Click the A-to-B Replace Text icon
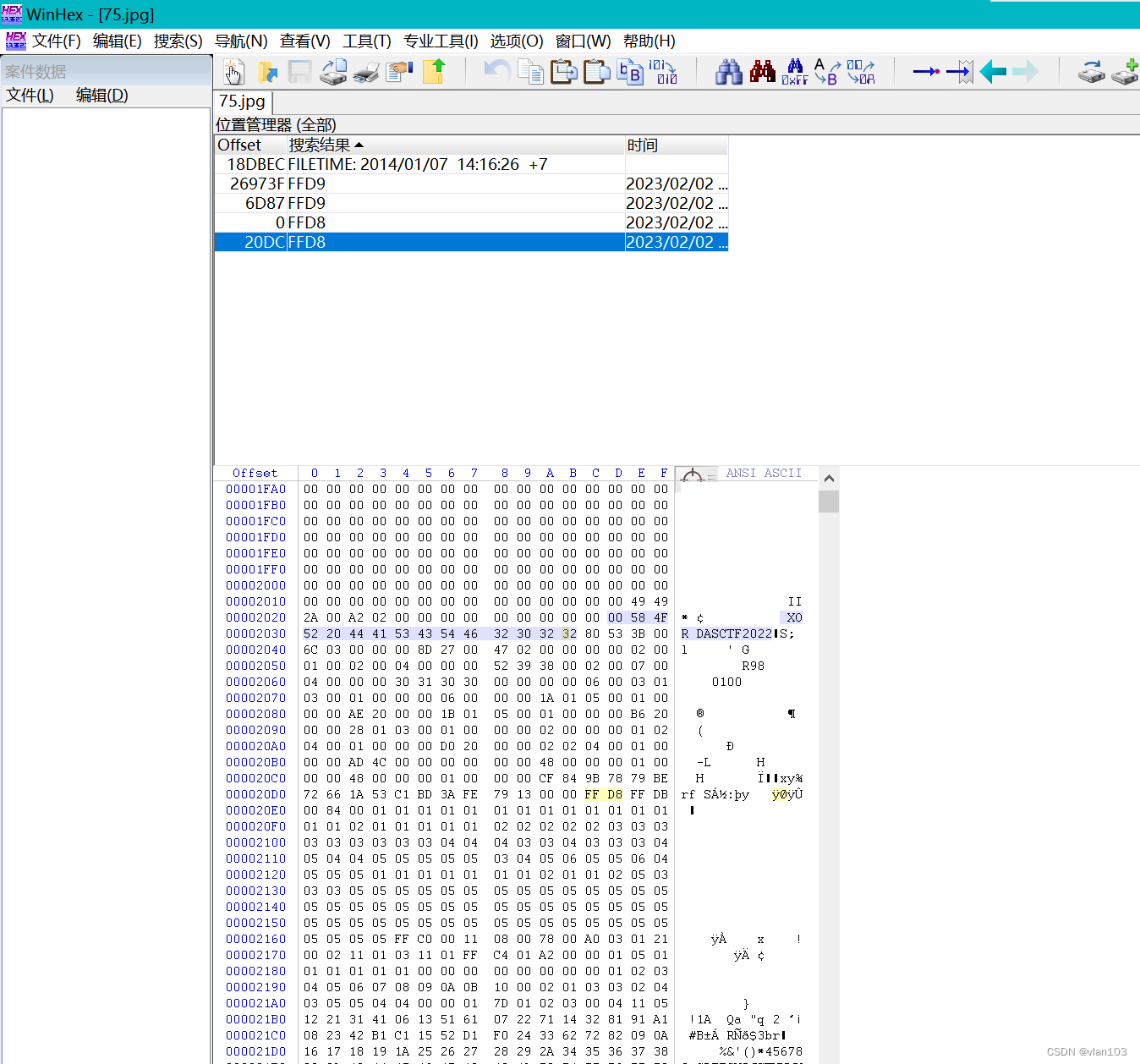 pyautogui.click(x=827, y=72)
